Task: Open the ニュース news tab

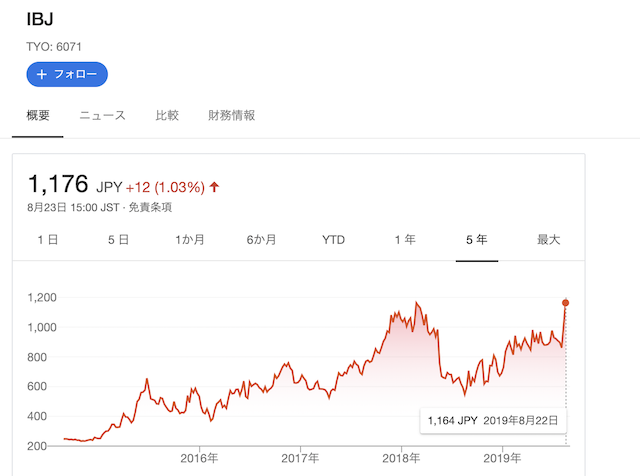Action: 102,116
